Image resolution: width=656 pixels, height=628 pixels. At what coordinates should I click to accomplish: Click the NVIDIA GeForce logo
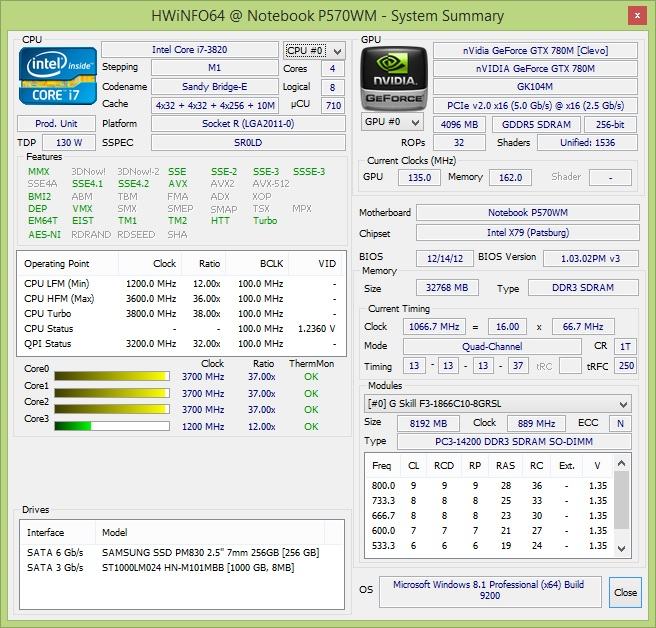[394, 78]
